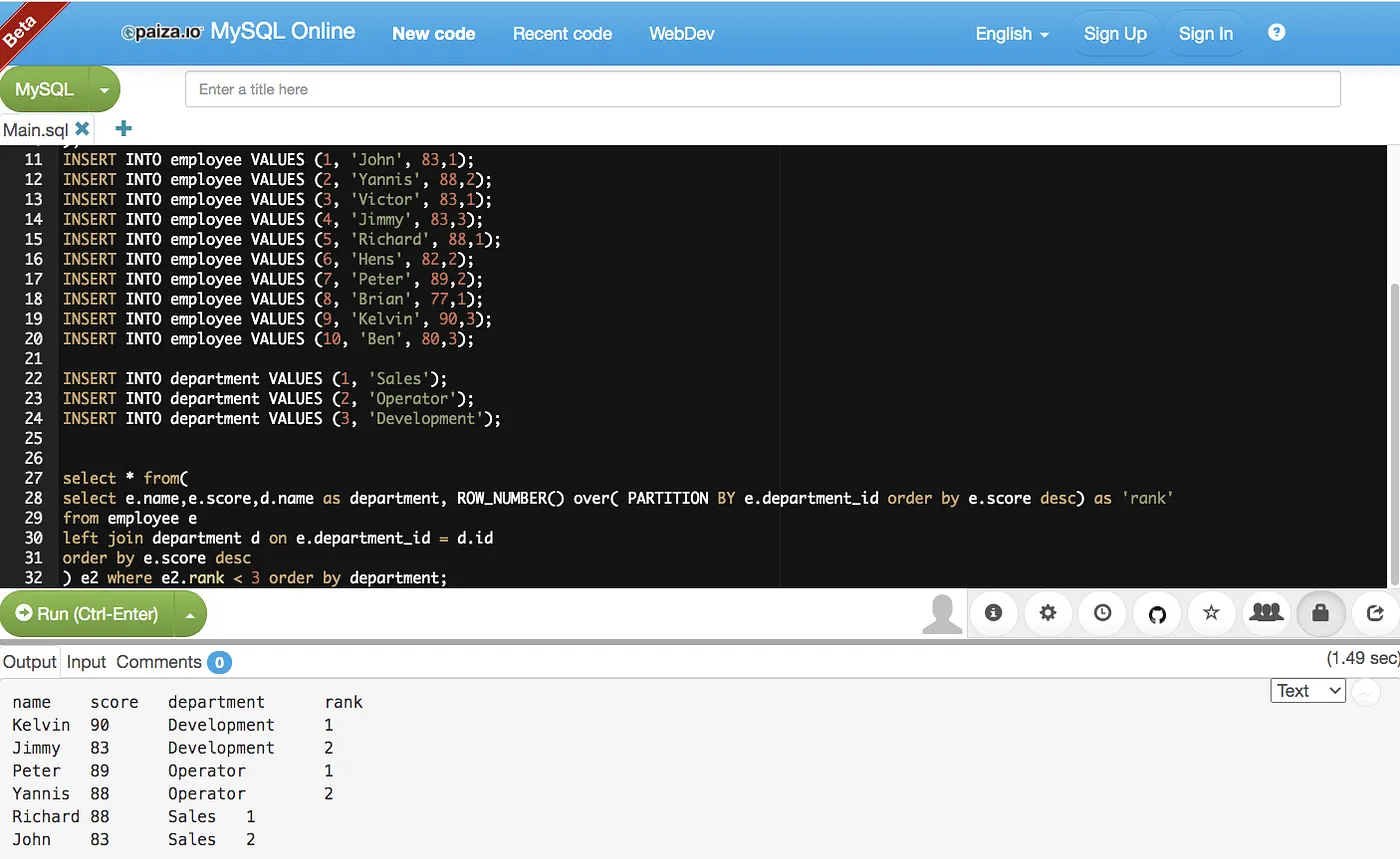The height and width of the screenshot is (859, 1400).
Task: Click the MySQL Online title link
Action: click(283, 31)
